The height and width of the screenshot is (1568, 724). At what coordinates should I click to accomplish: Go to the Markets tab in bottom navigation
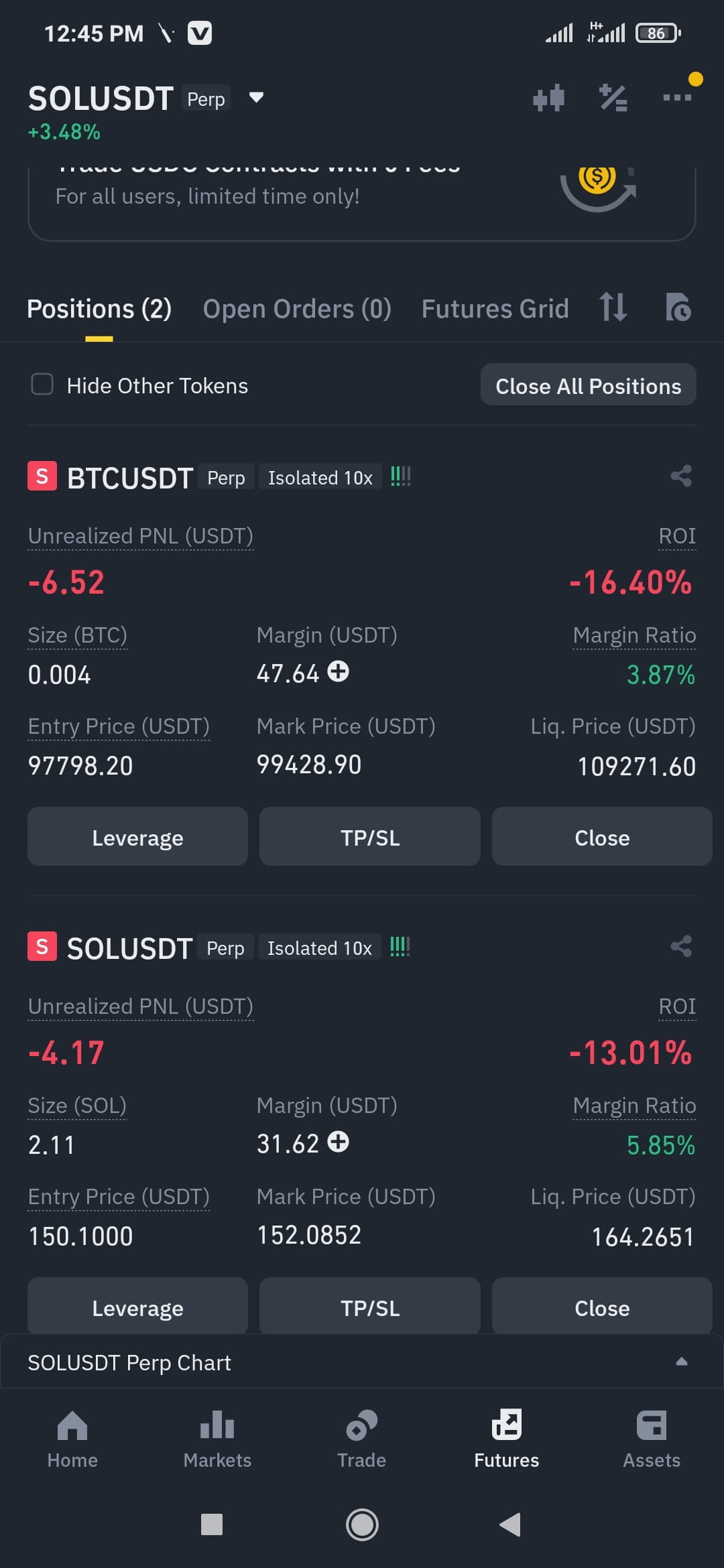click(217, 1440)
